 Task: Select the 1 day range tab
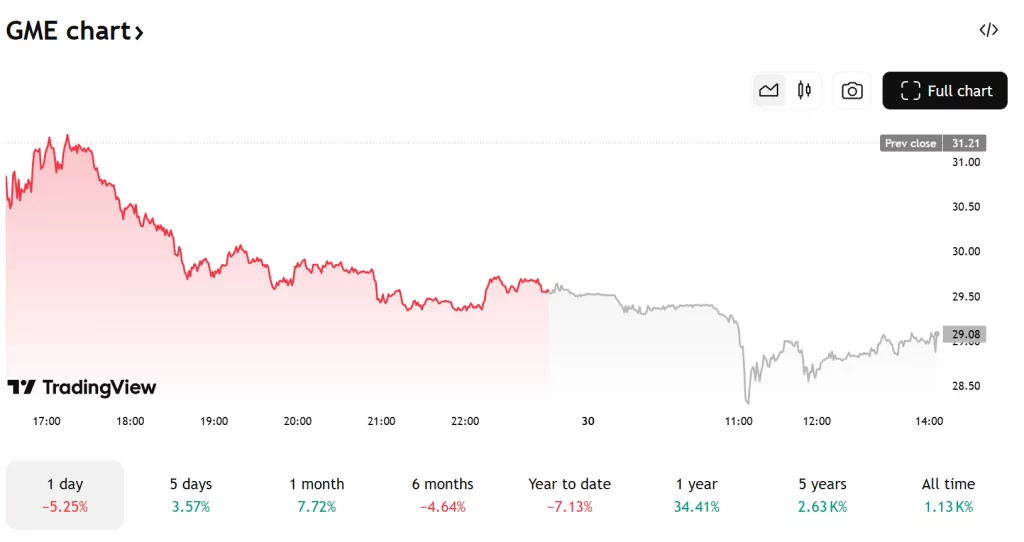[65, 495]
